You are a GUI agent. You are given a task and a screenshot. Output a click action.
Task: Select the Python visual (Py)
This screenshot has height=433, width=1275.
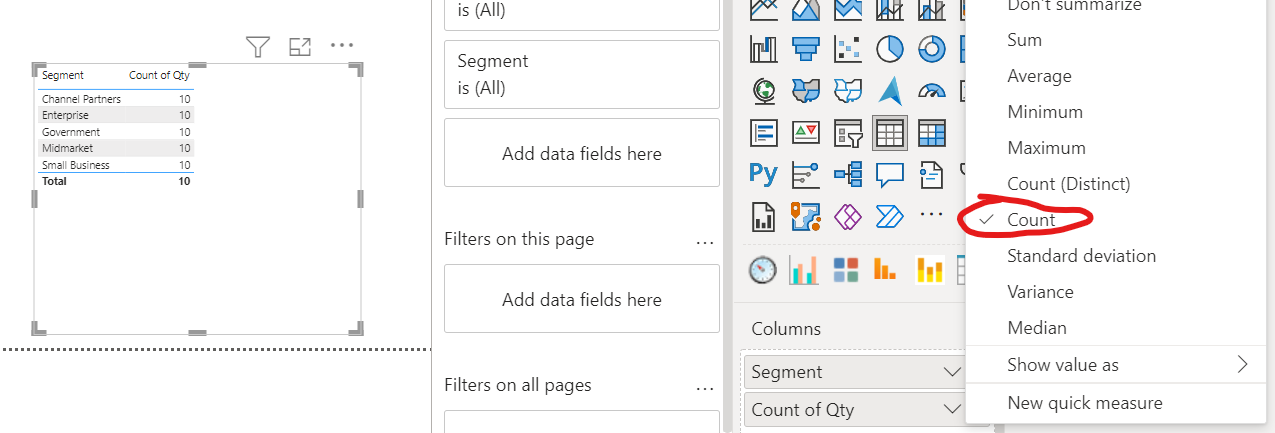tap(764, 174)
